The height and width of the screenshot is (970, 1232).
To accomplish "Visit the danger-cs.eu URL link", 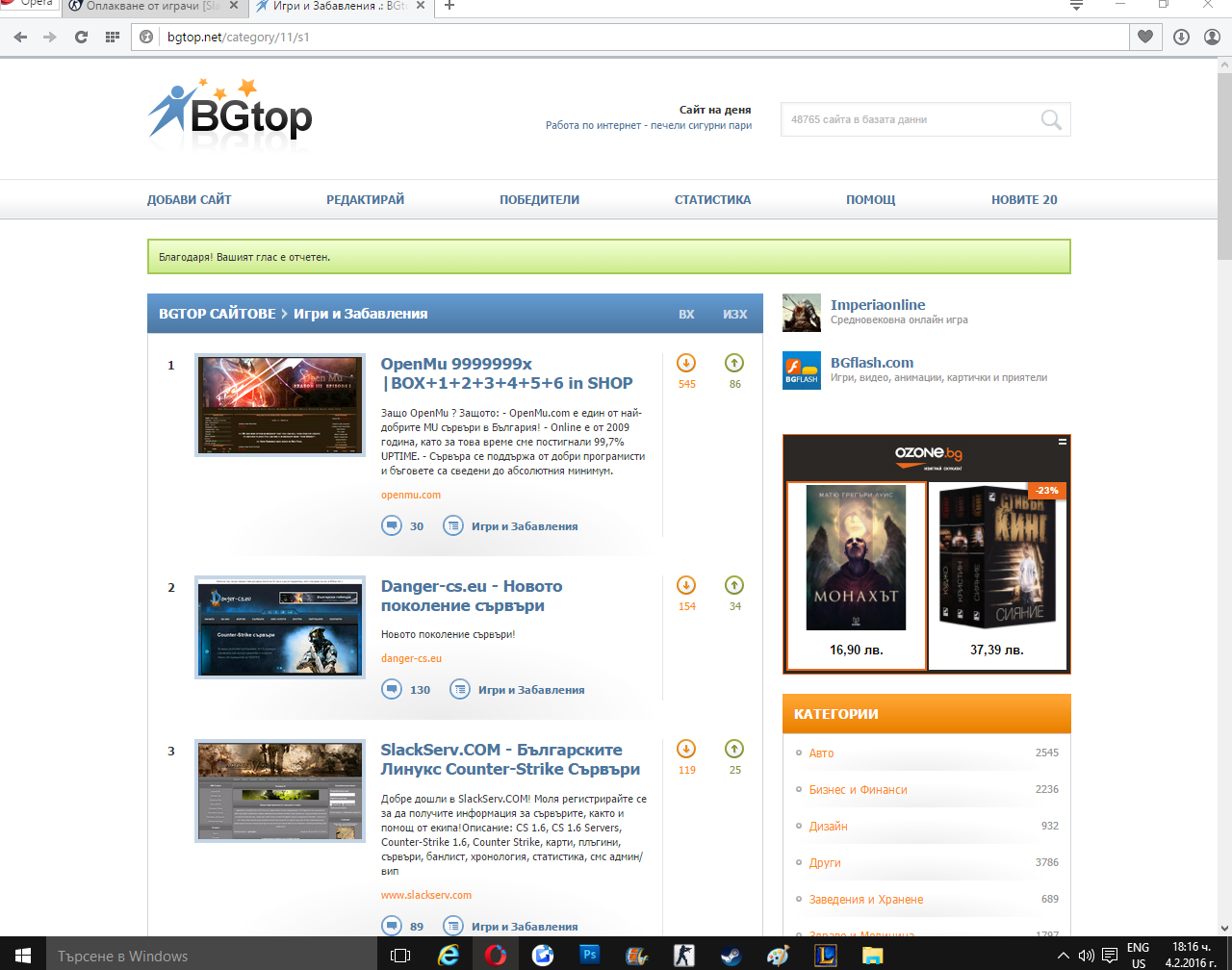I will [411, 658].
